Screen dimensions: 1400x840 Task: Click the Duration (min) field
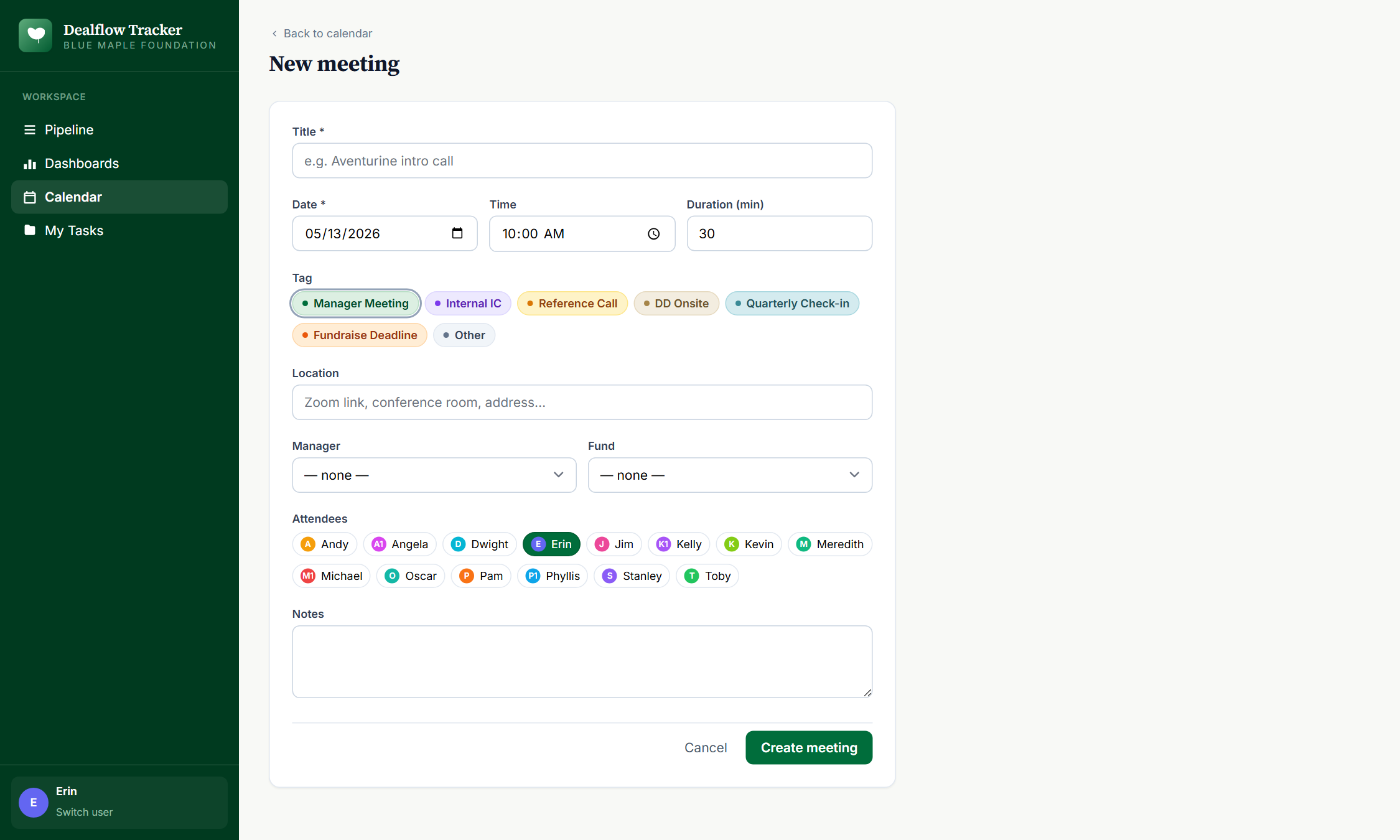click(780, 233)
